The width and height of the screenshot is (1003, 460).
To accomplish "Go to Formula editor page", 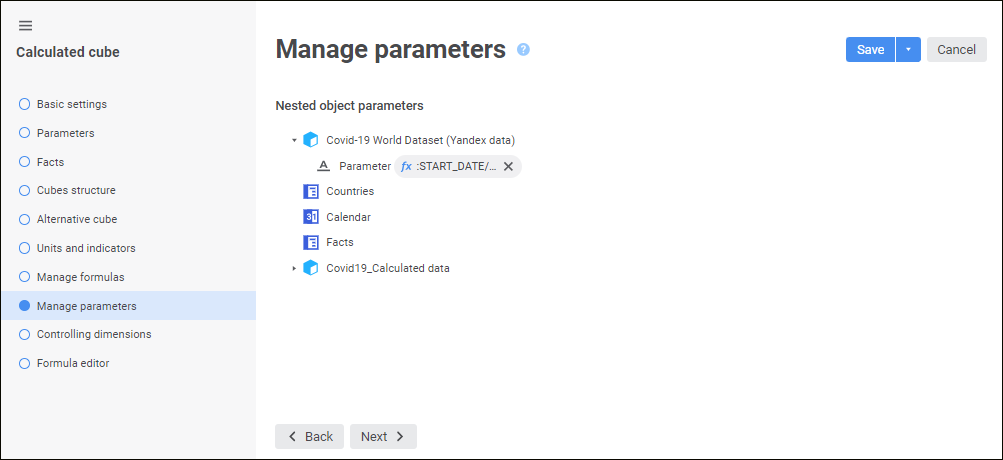I will [72, 363].
